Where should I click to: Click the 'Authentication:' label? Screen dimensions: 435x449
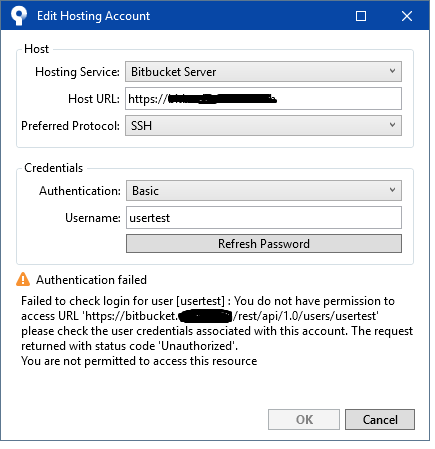80,191
